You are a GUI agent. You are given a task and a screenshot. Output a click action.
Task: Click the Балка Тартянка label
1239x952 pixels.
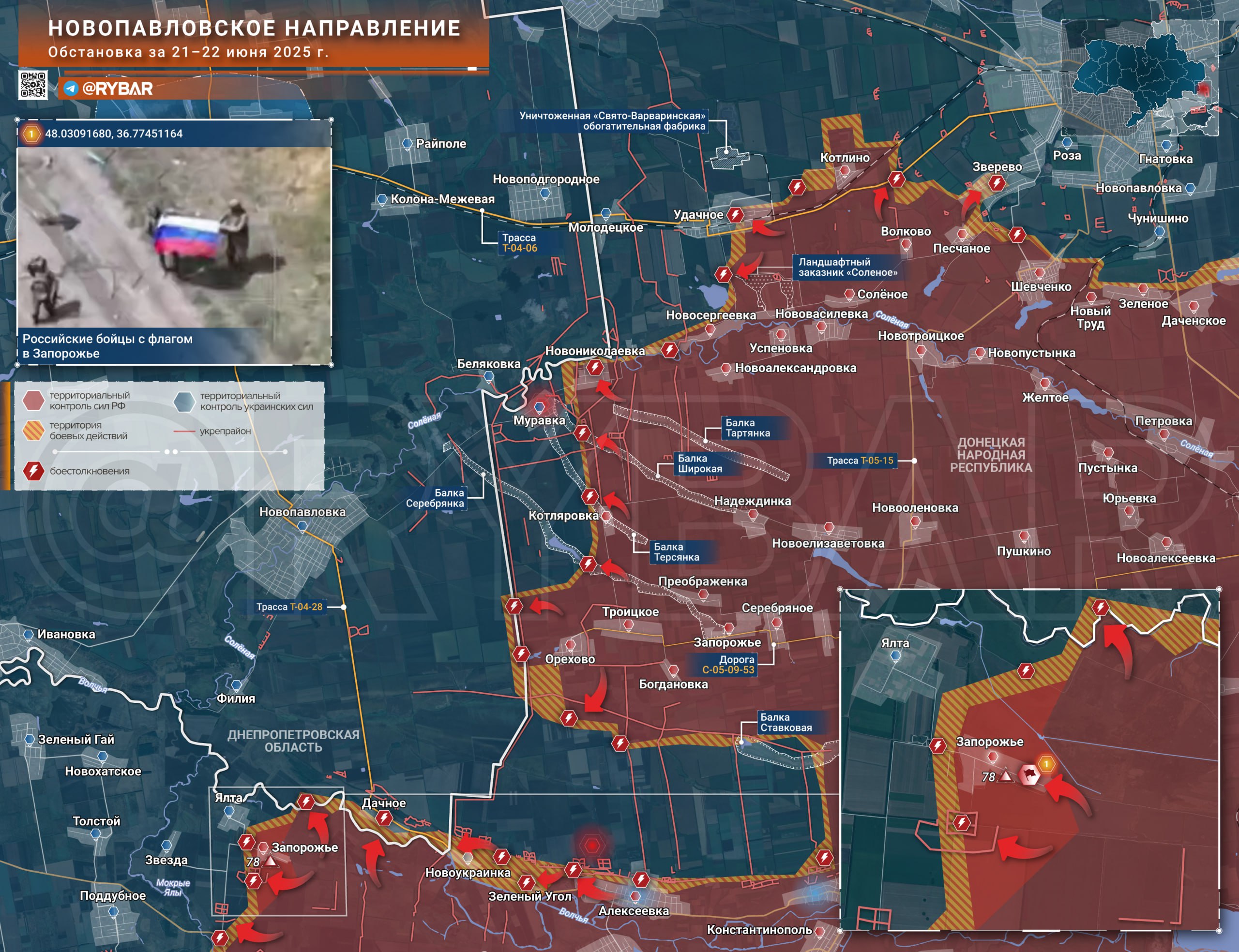tap(748, 428)
